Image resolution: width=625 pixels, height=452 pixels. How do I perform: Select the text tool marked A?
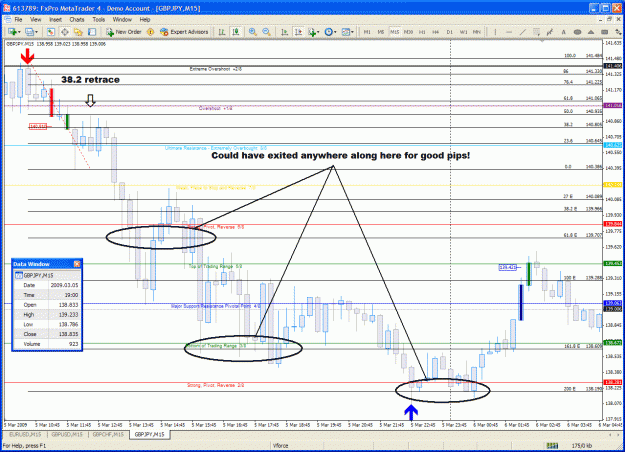pos(564,32)
